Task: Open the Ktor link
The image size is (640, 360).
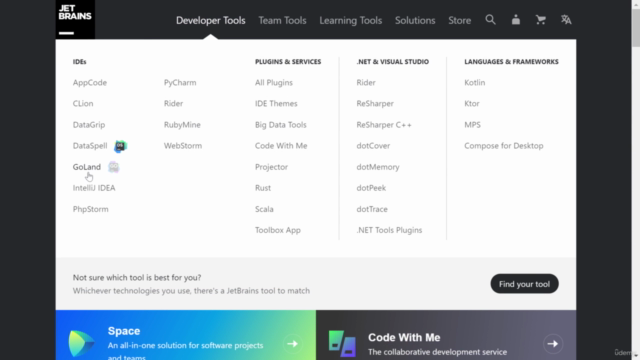Action: [472, 104]
